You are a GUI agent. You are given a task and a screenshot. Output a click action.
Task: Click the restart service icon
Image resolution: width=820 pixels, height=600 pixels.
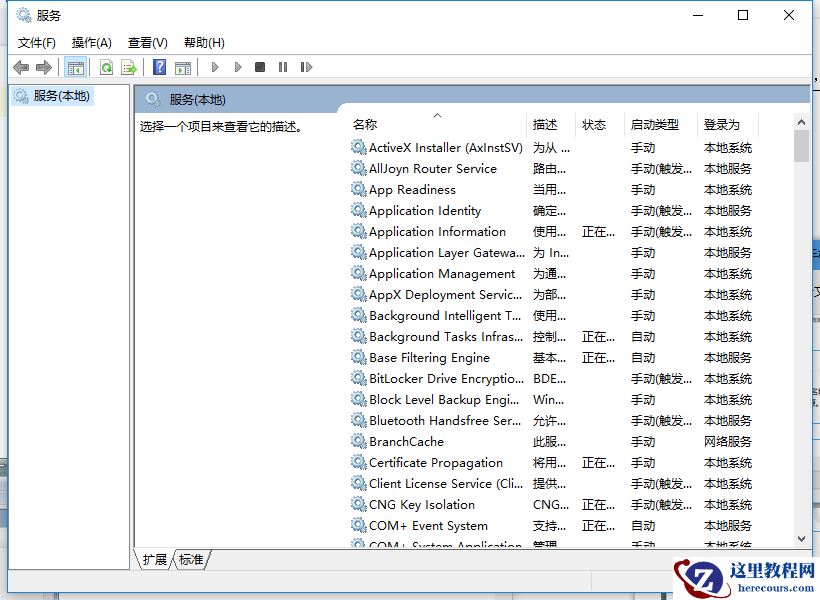[307, 67]
